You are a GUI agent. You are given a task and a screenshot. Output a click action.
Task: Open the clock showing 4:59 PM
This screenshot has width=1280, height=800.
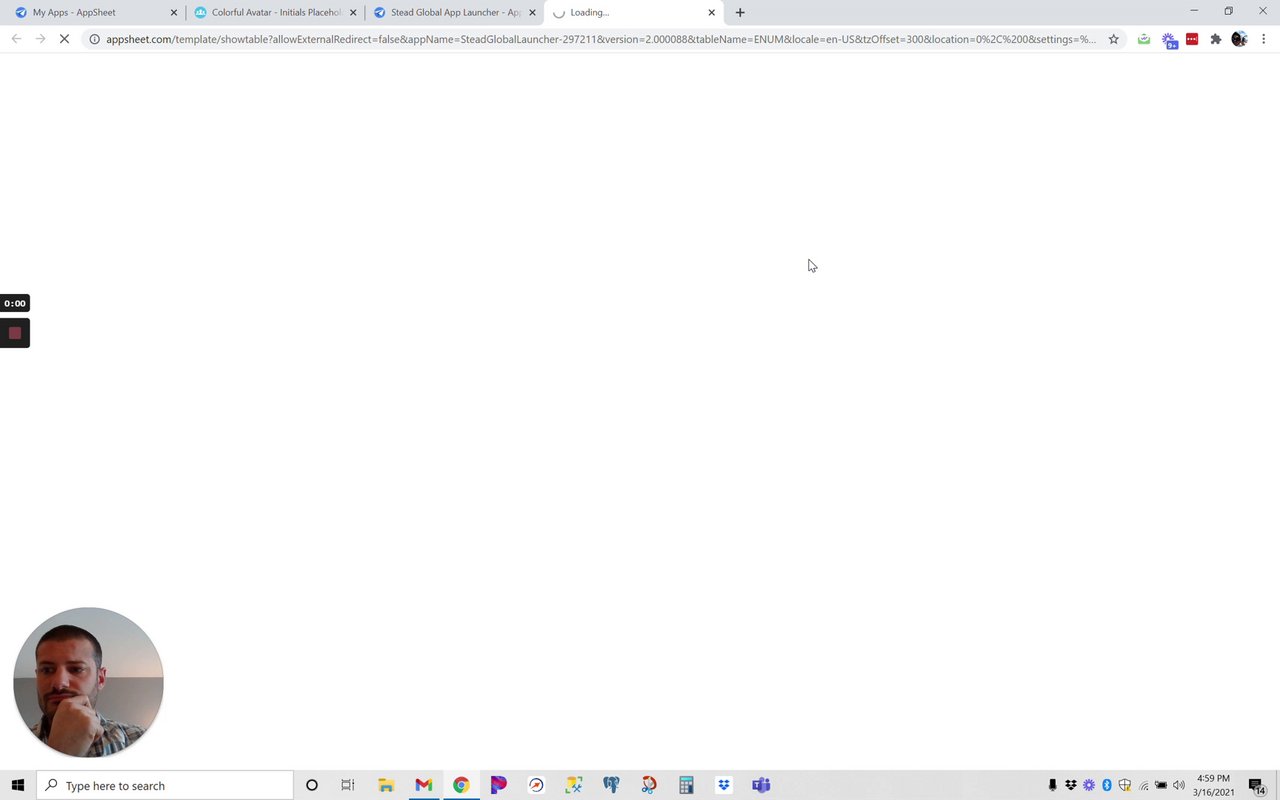[1213, 785]
